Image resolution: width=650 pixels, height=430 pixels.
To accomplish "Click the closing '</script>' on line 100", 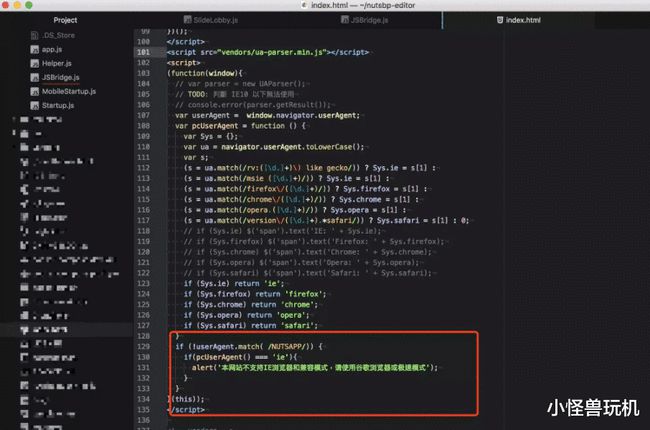I will (185, 42).
